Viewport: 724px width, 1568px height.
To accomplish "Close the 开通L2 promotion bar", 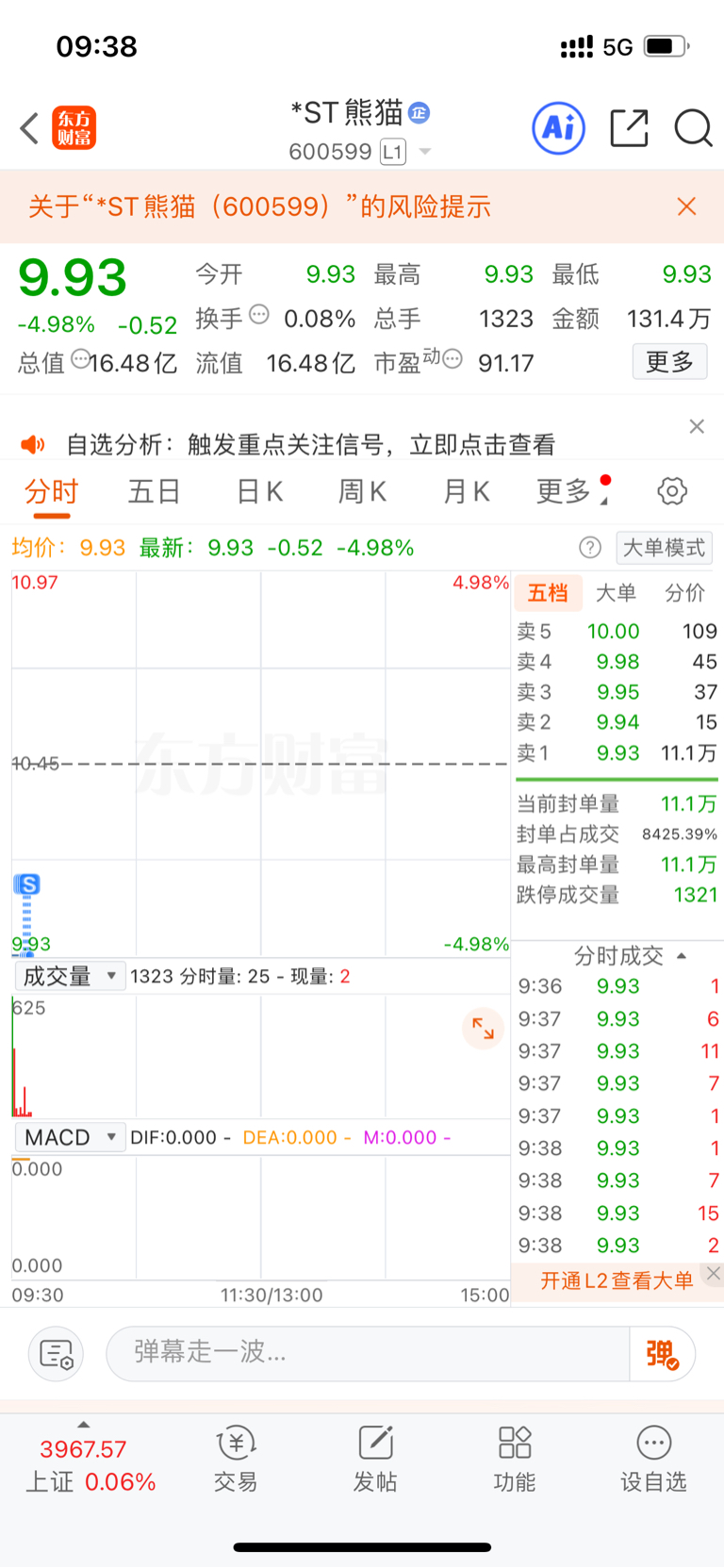I will pyautogui.click(x=714, y=1273).
